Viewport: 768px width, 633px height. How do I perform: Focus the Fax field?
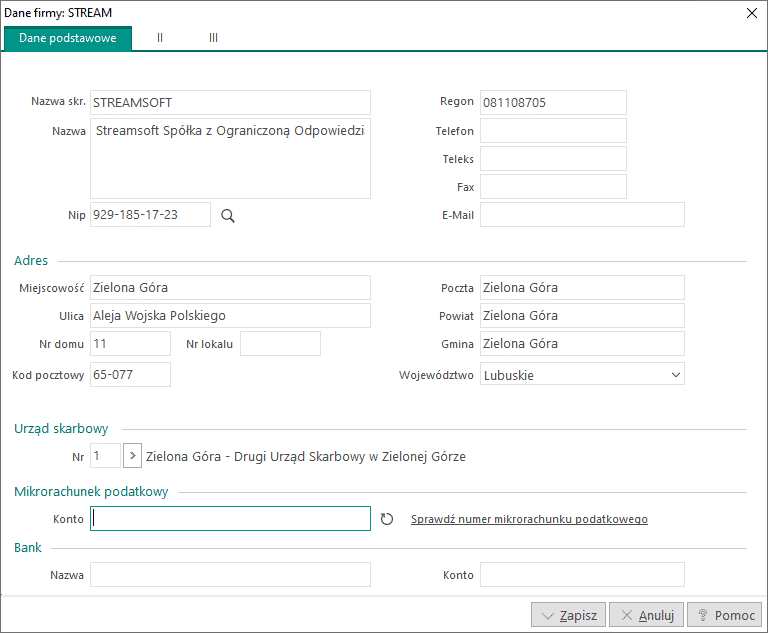point(553,186)
